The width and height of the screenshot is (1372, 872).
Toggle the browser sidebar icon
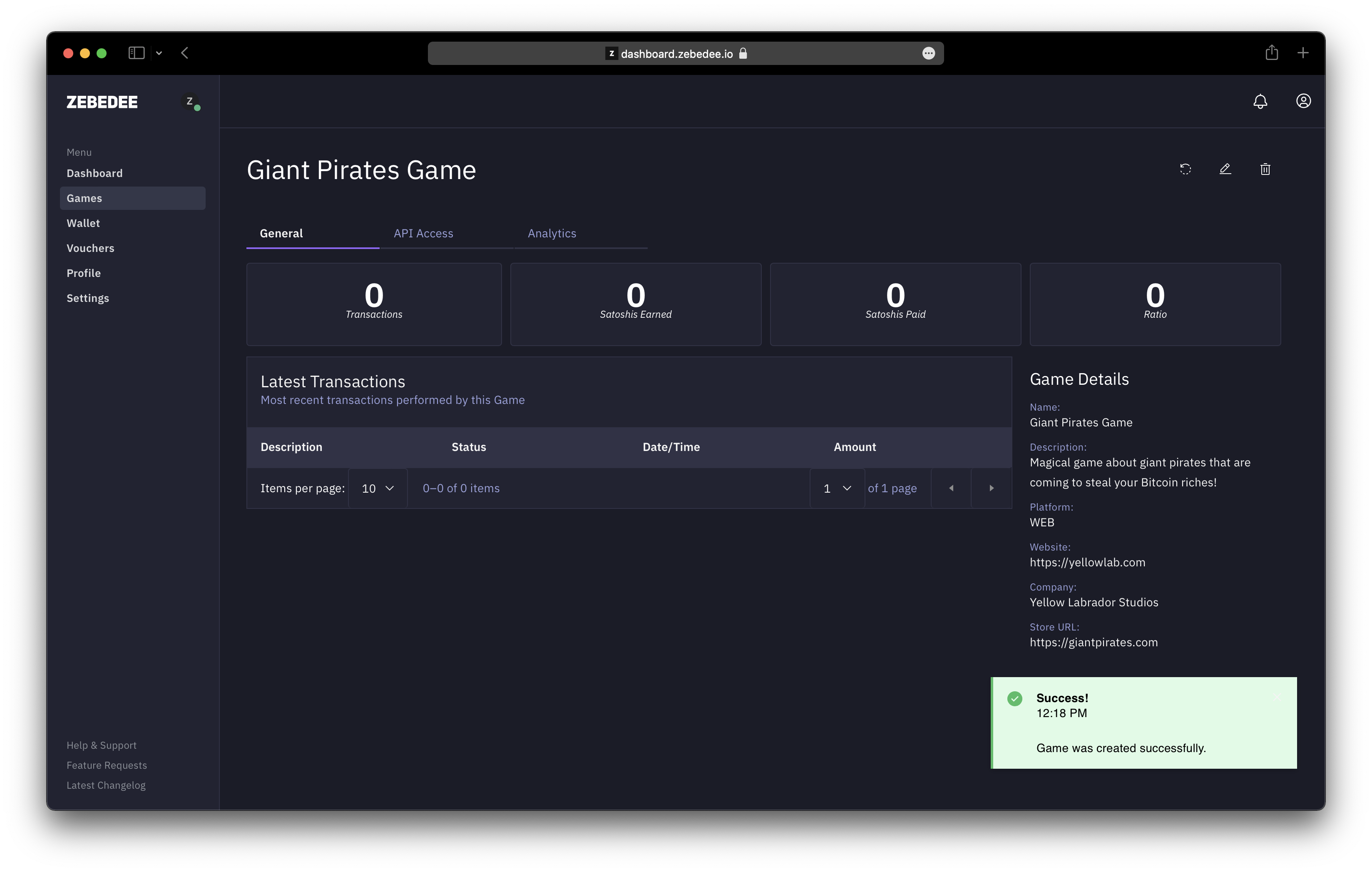pyautogui.click(x=136, y=53)
